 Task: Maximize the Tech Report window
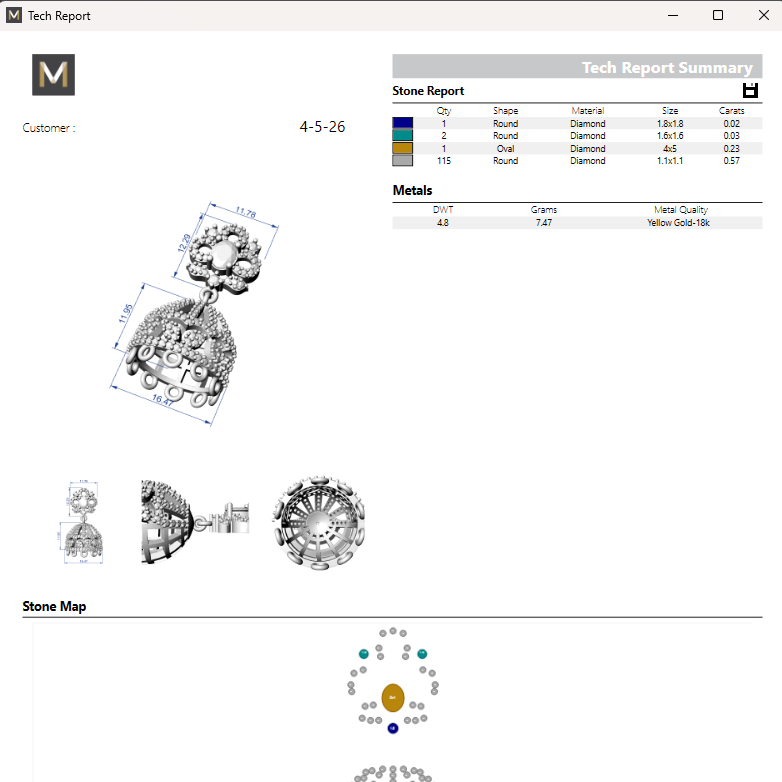click(x=718, y=15)
